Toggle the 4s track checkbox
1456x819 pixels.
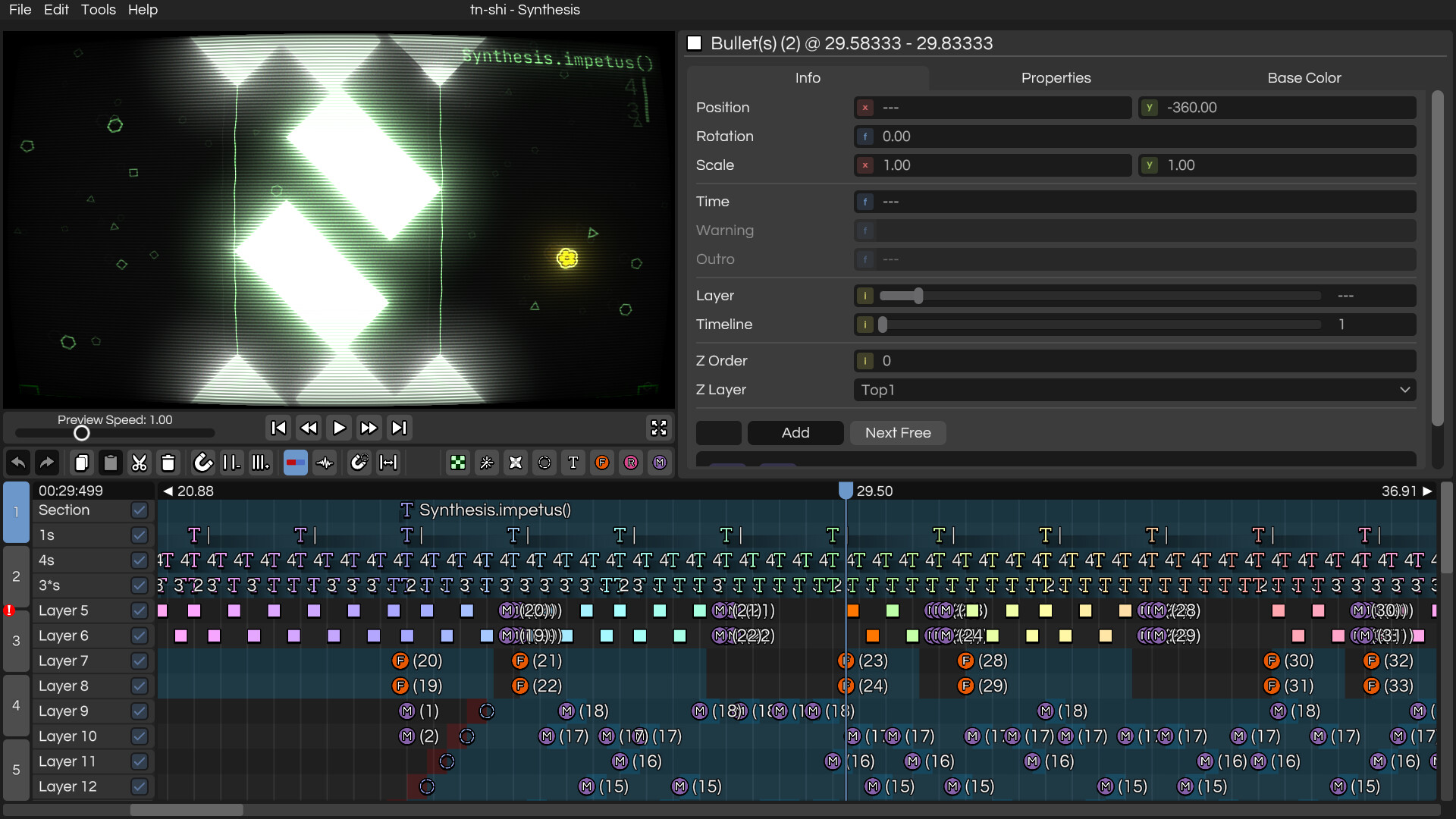(139, 560)
